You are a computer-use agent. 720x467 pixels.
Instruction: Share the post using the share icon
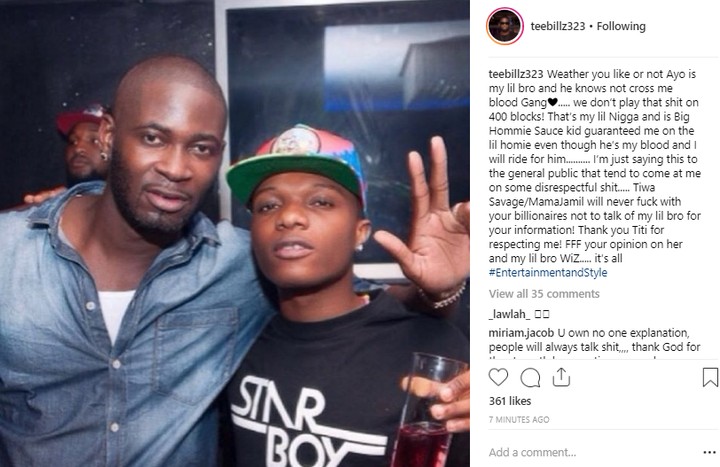561,377
